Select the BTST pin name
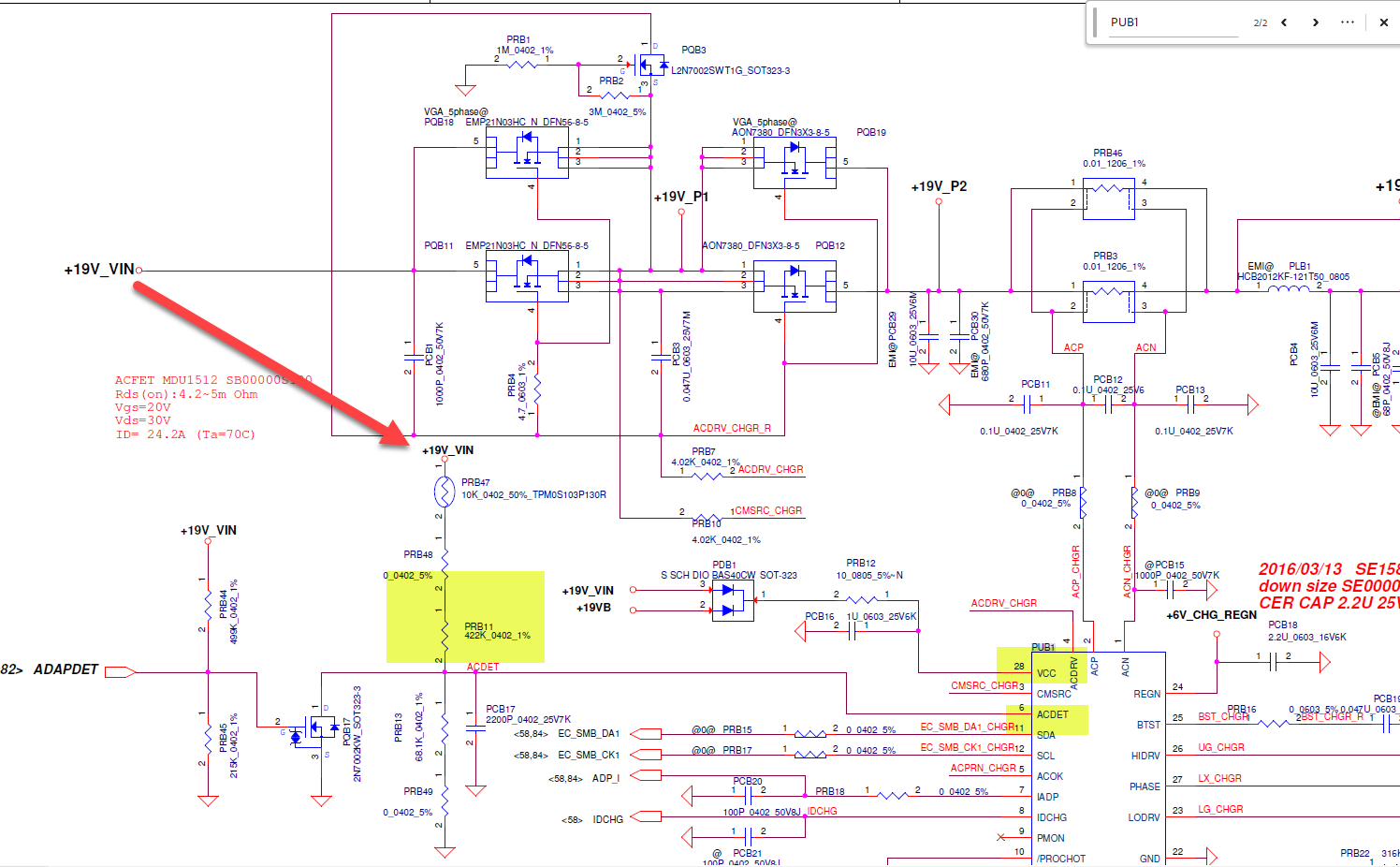 (x=1149, y=725)
